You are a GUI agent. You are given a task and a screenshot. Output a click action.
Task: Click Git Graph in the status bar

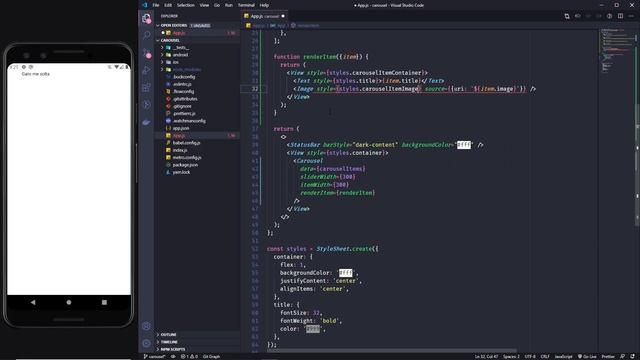211,356
